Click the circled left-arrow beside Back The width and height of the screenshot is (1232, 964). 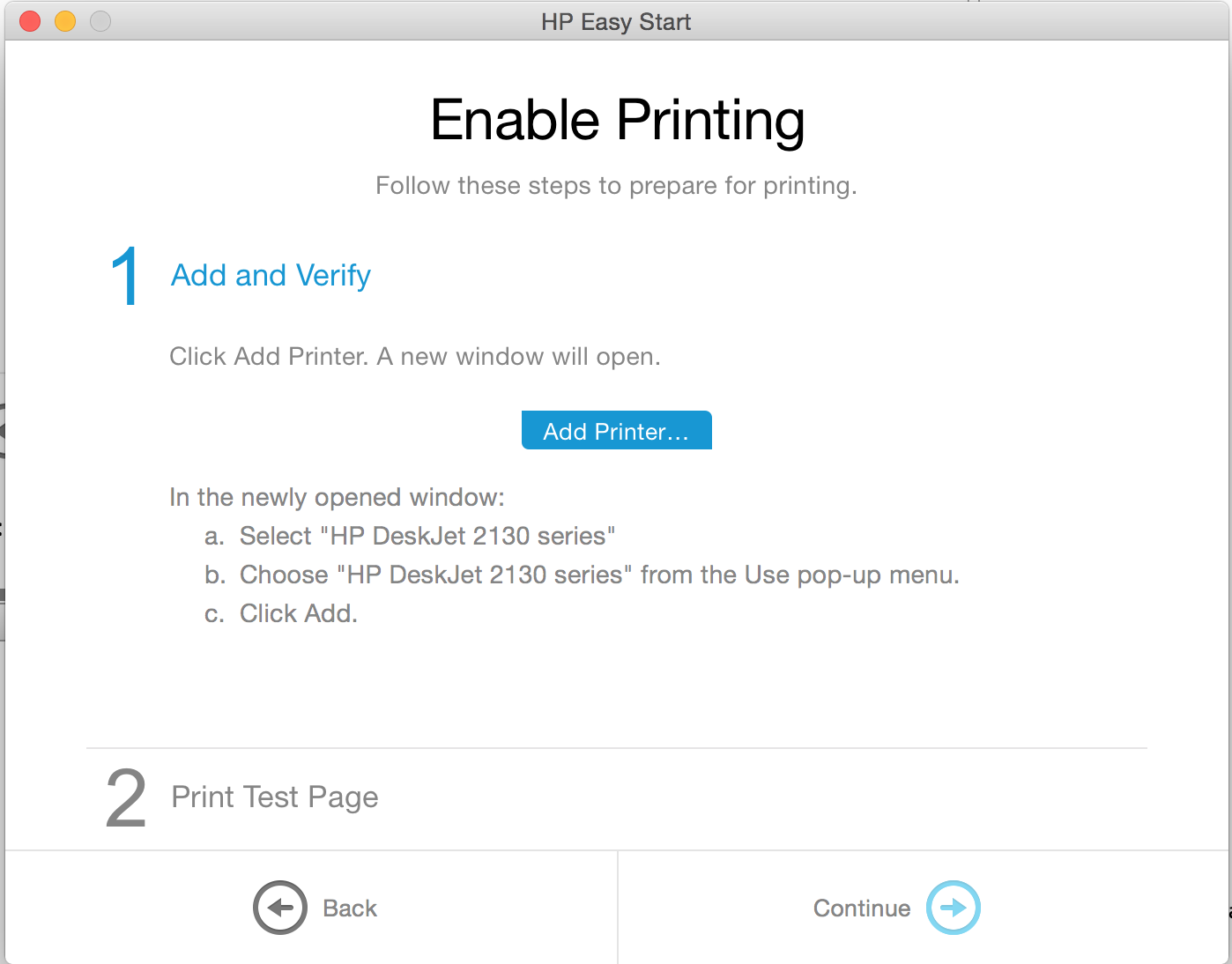(x=280, y=908)
